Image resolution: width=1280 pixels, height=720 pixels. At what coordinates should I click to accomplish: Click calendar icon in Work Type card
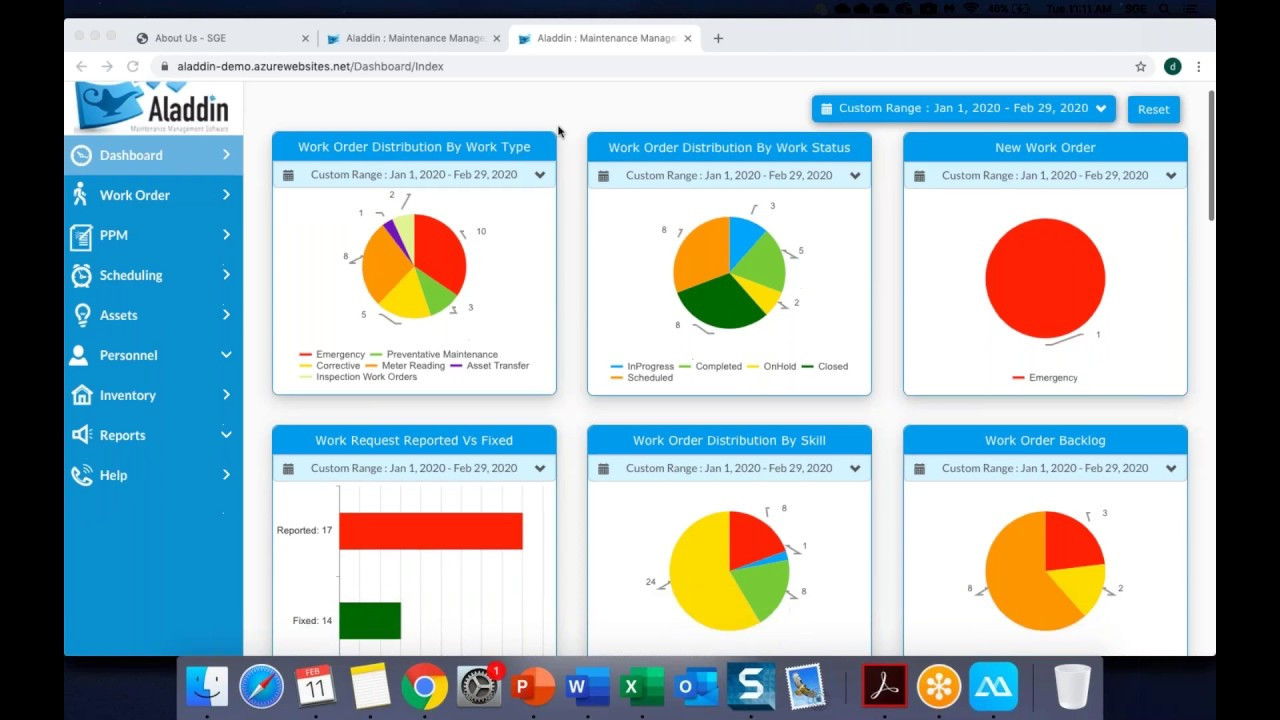pyautogui.click(x=288, y=175)
